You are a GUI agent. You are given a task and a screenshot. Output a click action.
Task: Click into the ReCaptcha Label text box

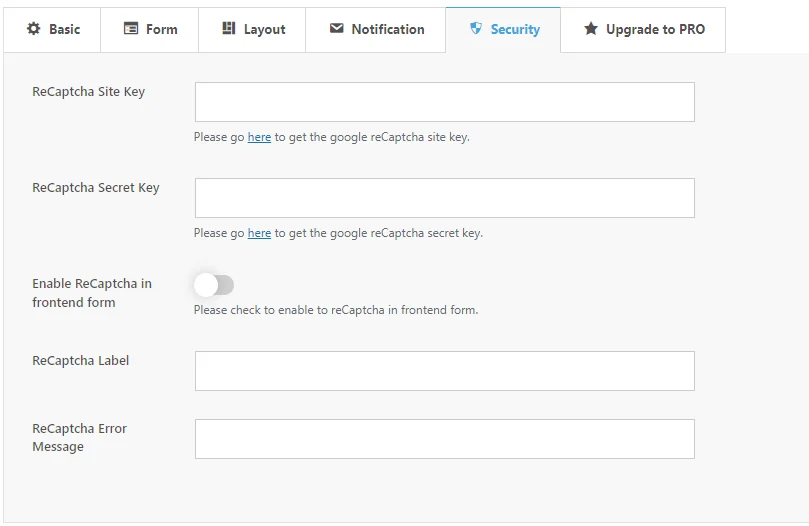(x=444, y=371)
